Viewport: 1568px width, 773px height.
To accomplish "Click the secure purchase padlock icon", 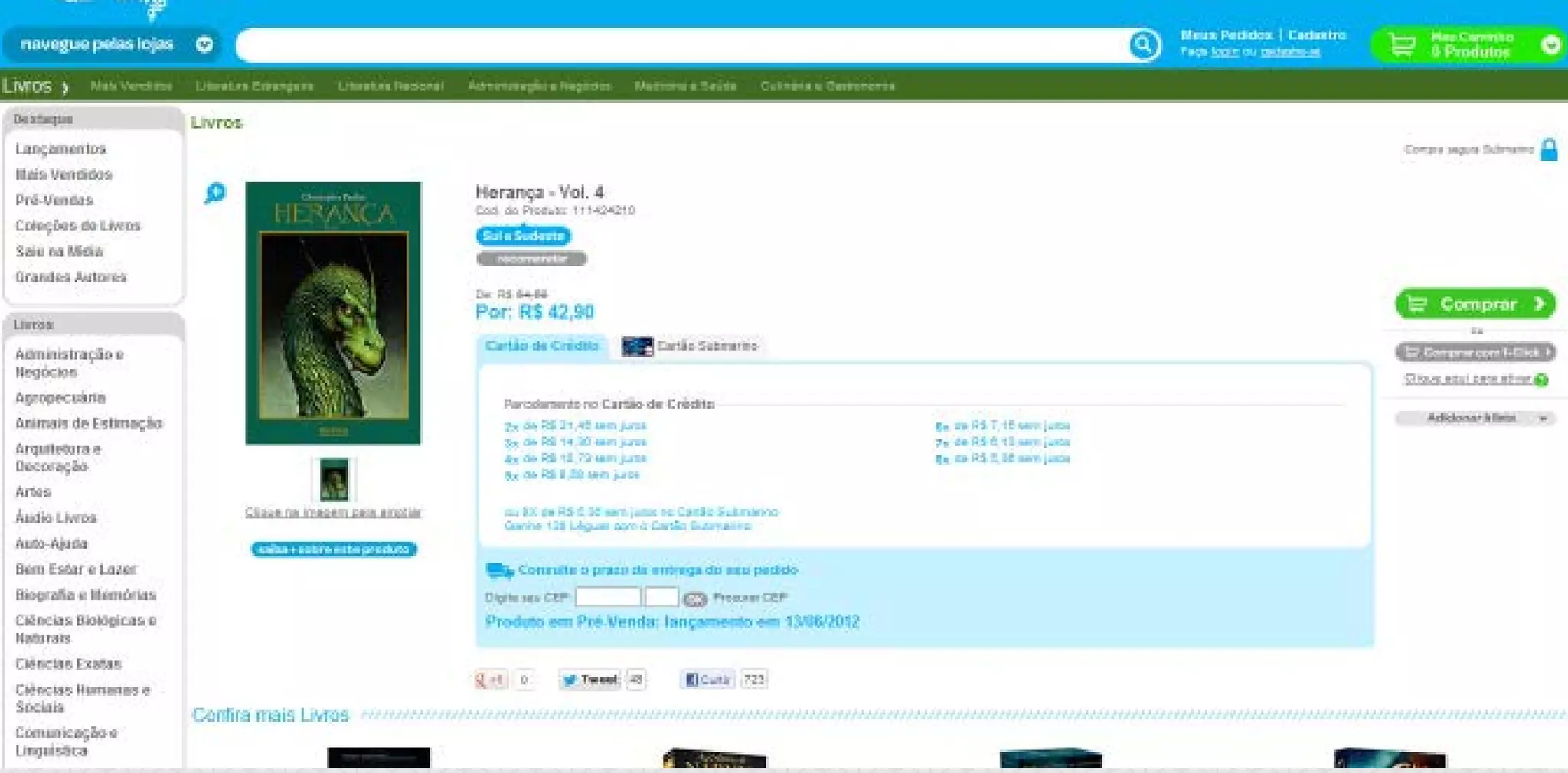I will 1549,149.
